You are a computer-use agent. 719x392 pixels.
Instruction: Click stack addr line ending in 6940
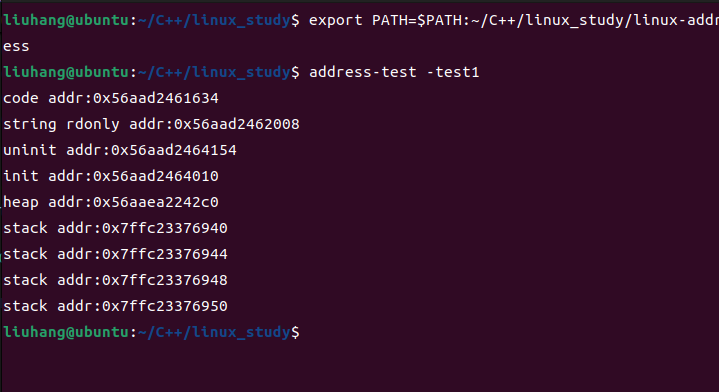[116, 228]
